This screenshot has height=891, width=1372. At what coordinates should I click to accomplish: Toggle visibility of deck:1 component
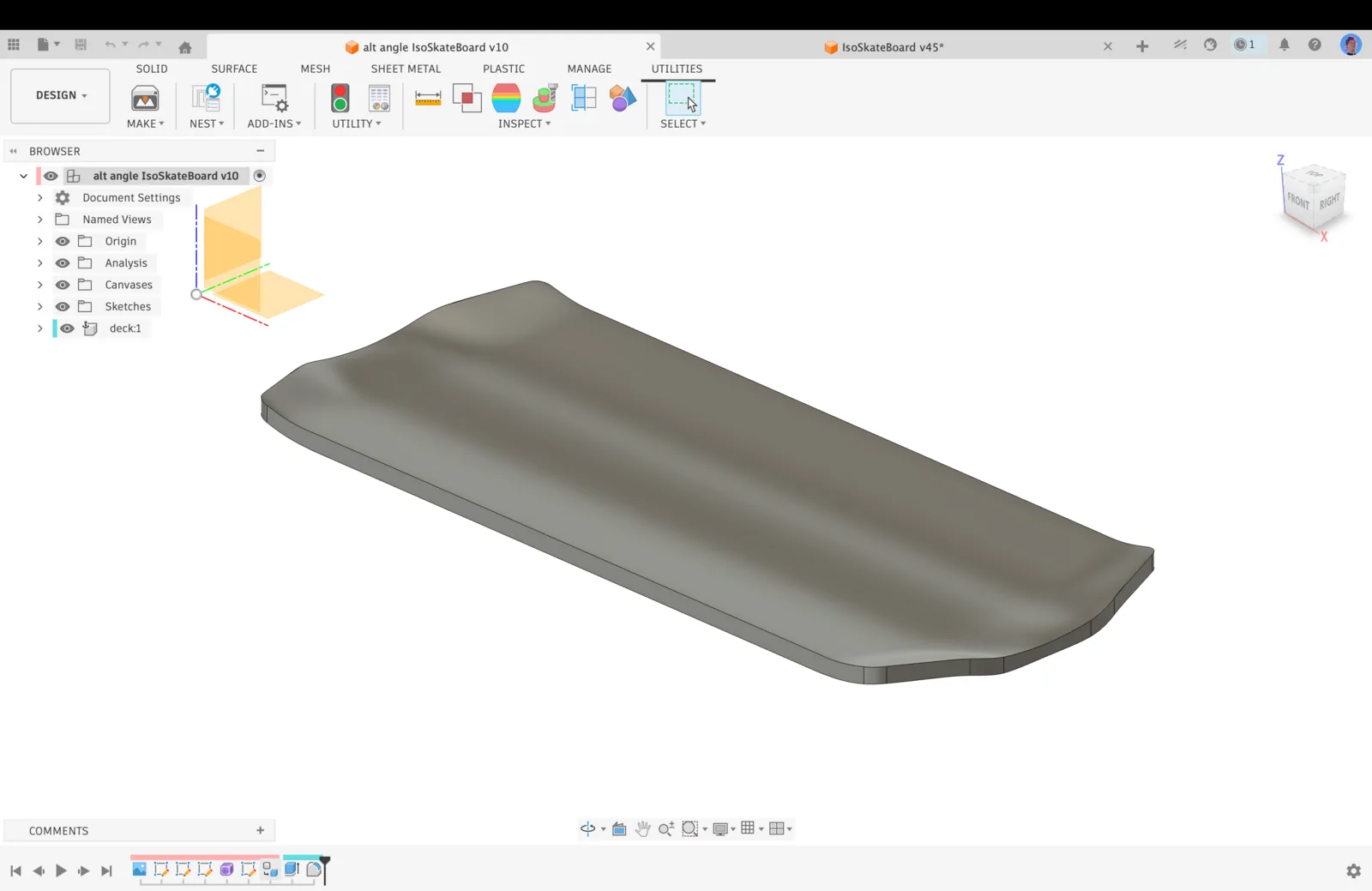click(67, 328)
